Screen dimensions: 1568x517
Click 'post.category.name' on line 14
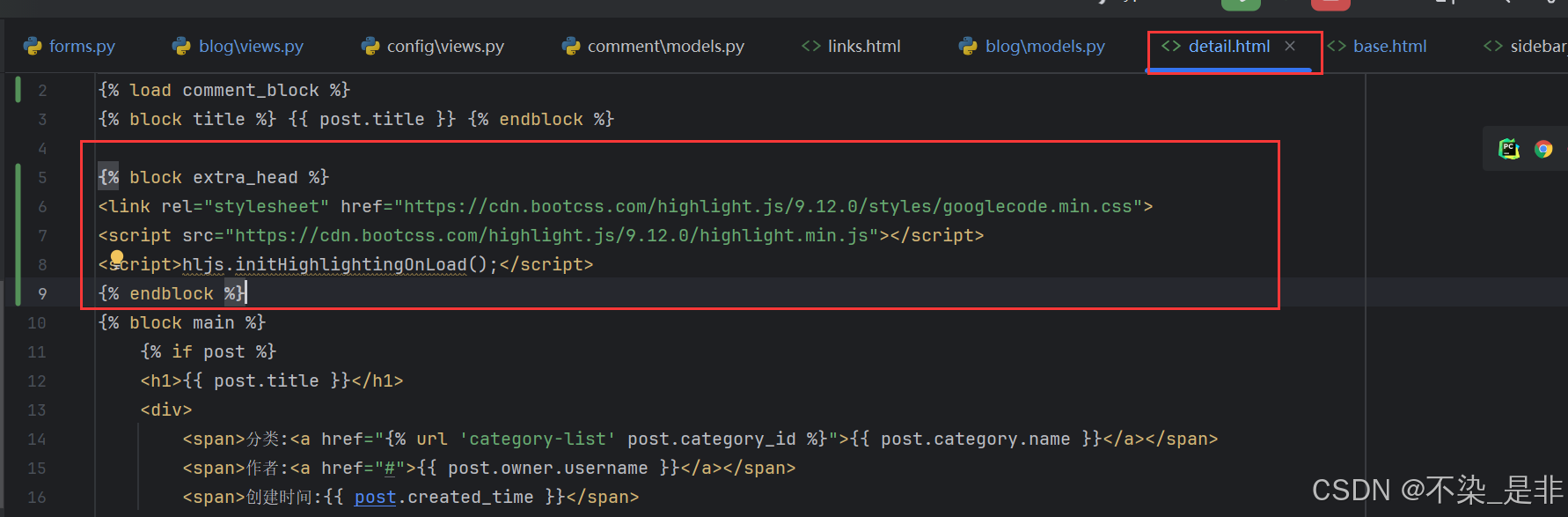coord(976,439)
